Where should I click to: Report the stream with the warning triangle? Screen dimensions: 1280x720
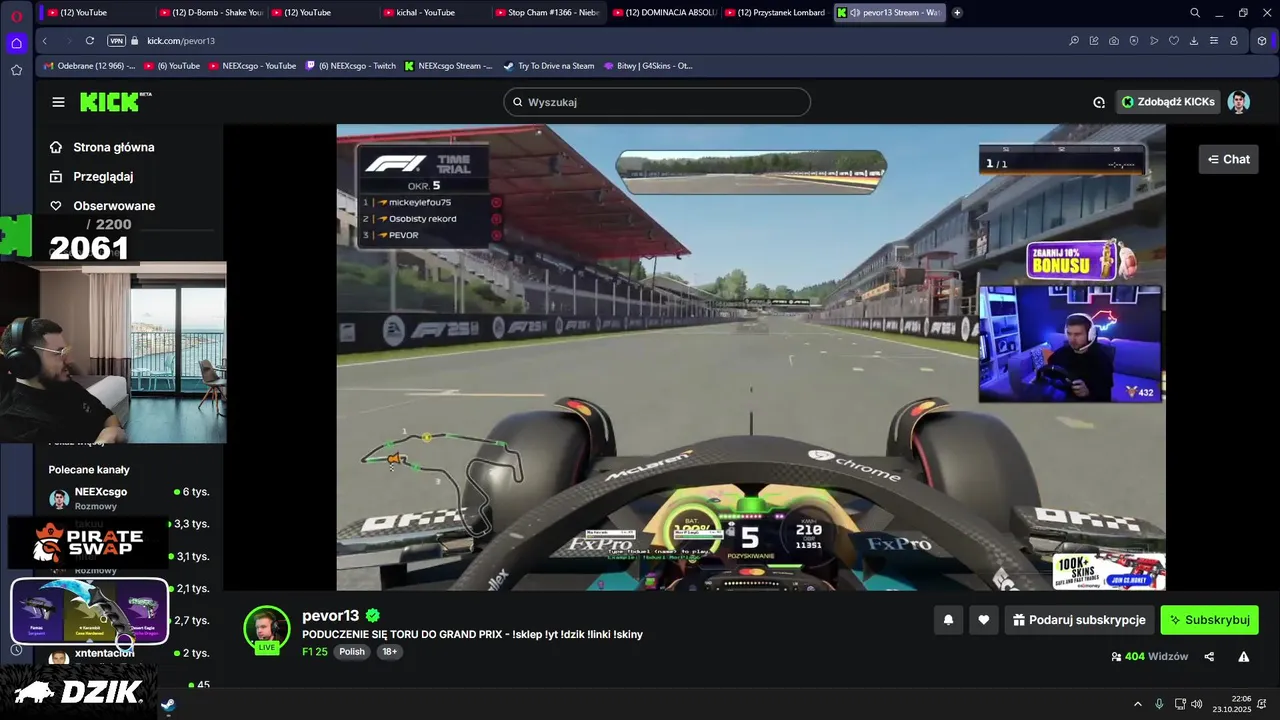(1243, 657)
